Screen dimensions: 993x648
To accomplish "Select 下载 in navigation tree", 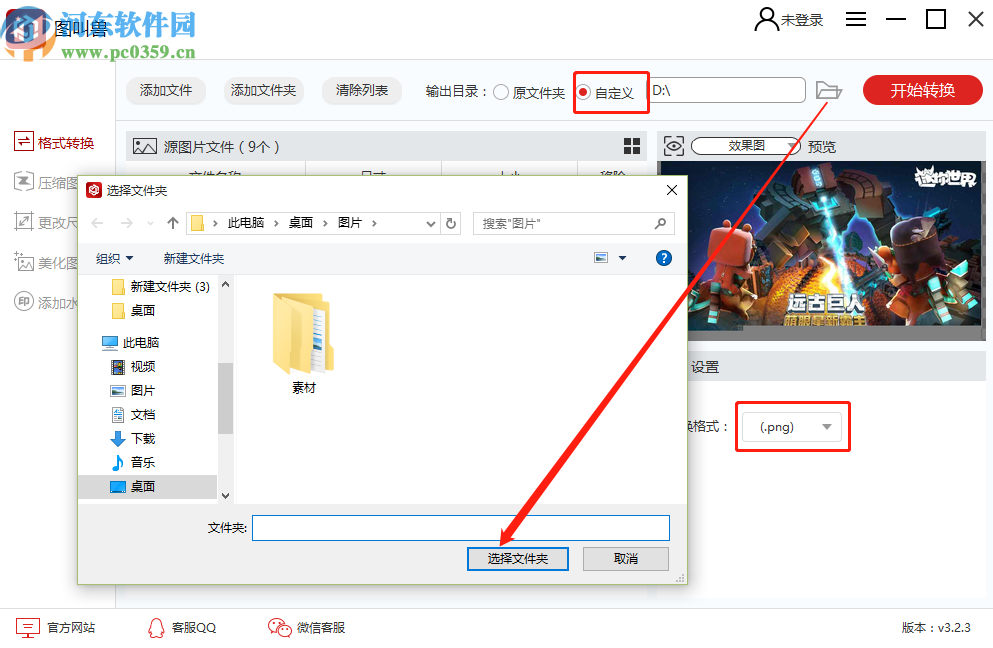I will (133, 438).
